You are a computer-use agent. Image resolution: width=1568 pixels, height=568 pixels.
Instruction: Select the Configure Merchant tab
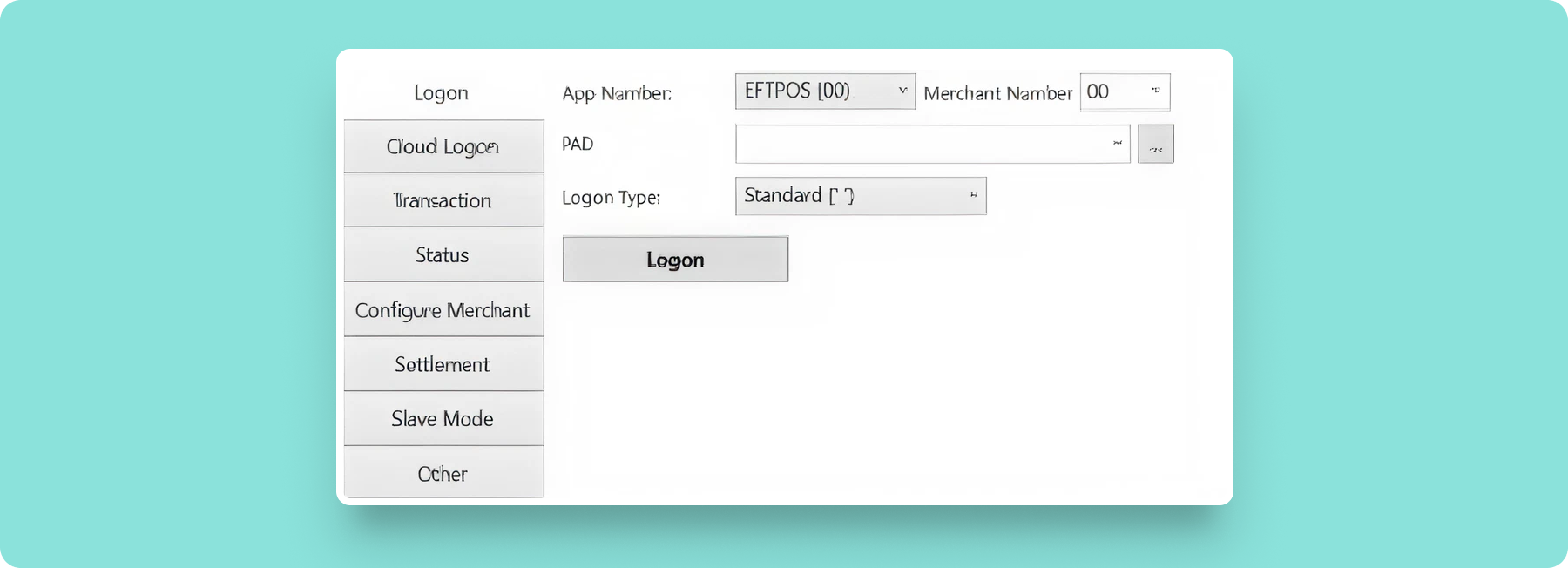pyautogui.click(x=443, y=309)
